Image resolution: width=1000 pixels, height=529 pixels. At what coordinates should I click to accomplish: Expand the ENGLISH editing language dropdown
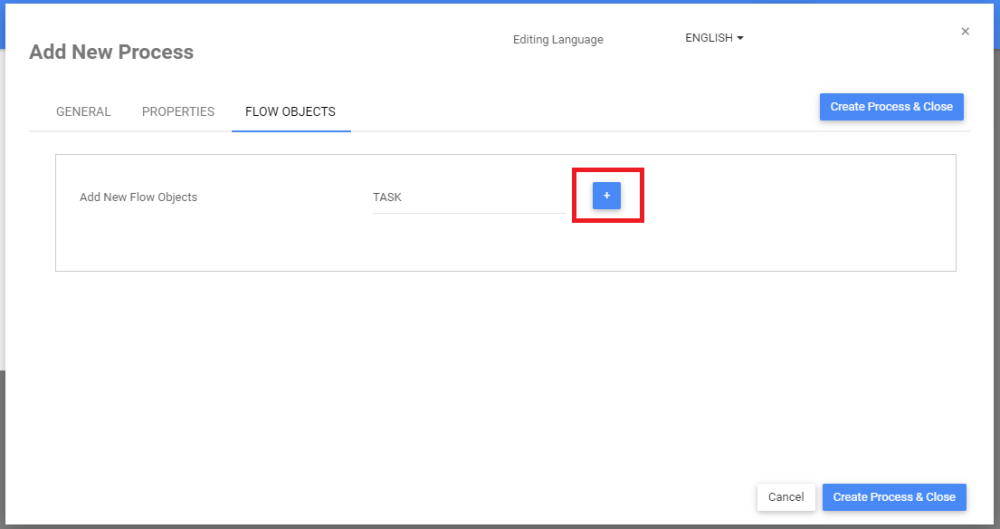pos(713,38)
